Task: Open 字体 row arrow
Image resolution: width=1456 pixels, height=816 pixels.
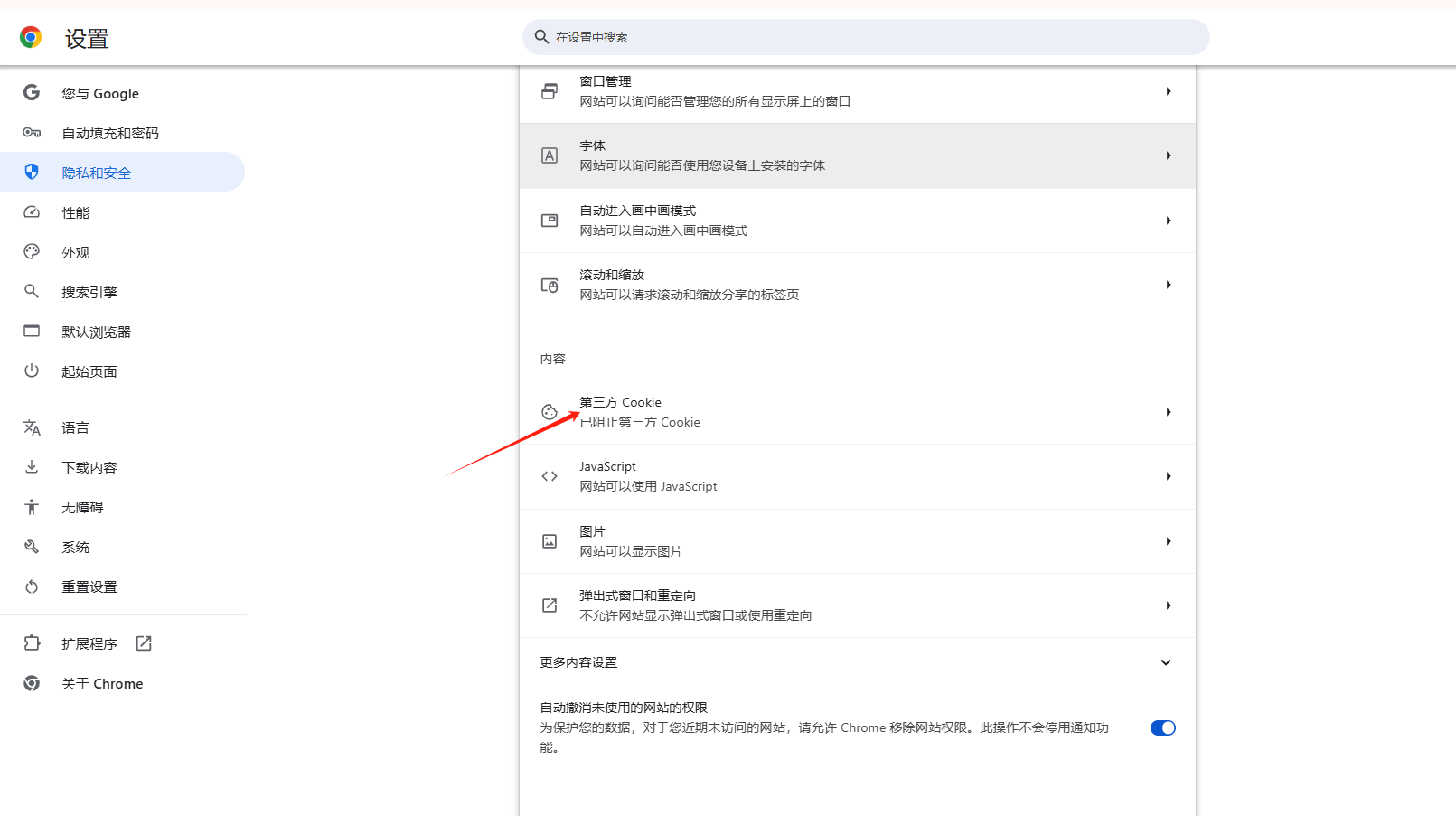Action: pos(1169,155)
